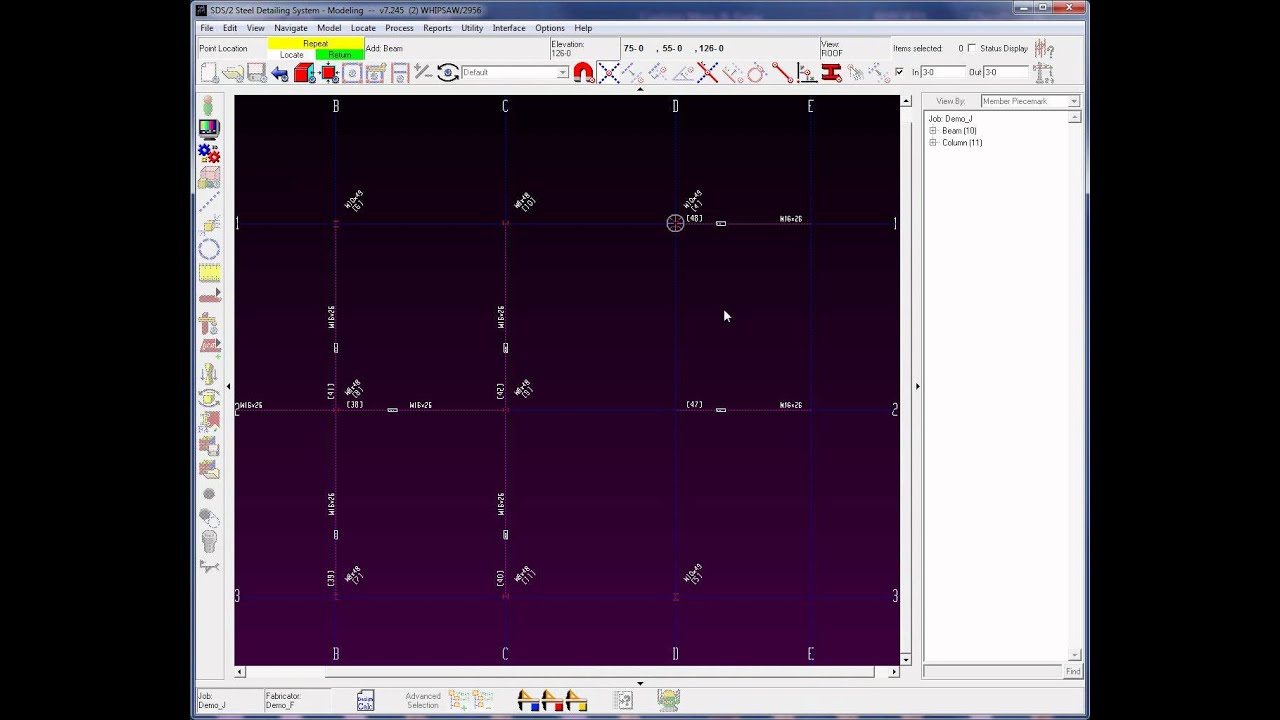Click the W16x26 label at grid line 1

coord(791,219)
